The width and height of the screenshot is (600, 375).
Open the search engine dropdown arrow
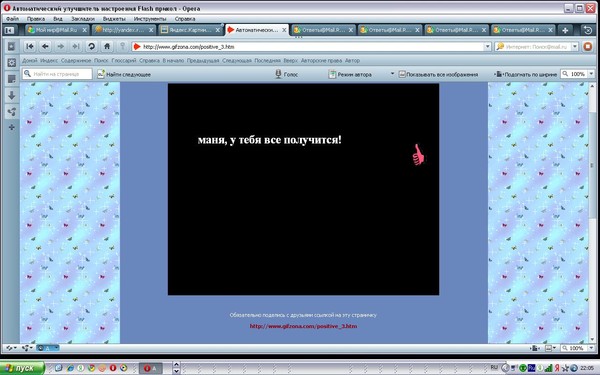pos(575,46)
